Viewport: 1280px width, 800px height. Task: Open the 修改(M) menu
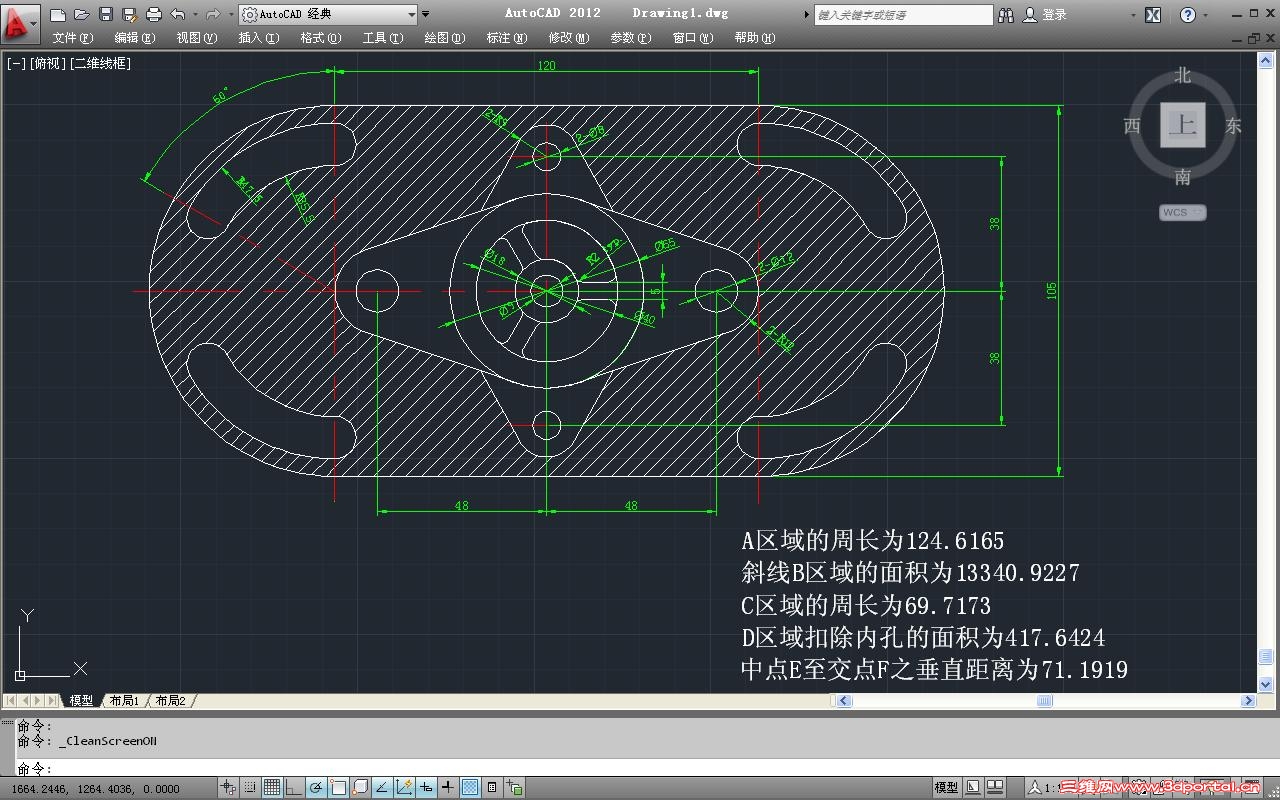[569, 38]
